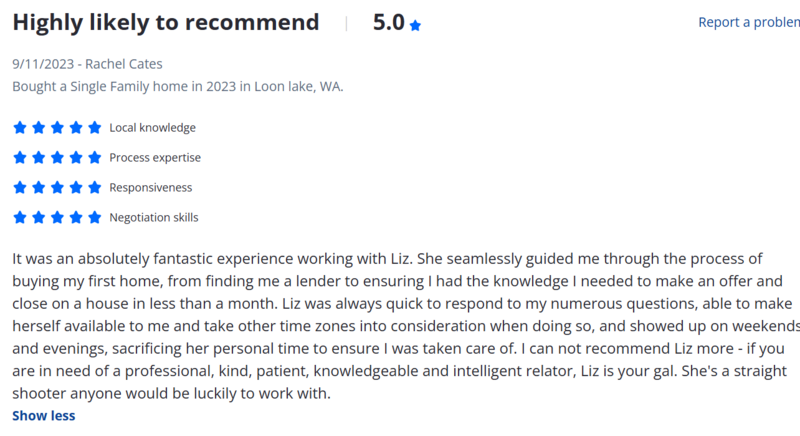Click the Local knowledge label
The image size is (800, 436).
[152, 128]
